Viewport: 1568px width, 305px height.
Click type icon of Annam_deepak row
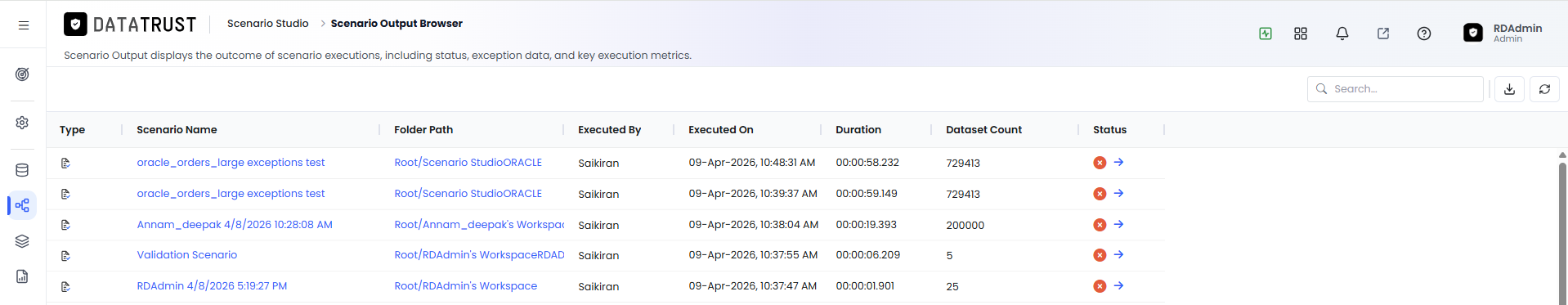[x=65, y=225]
